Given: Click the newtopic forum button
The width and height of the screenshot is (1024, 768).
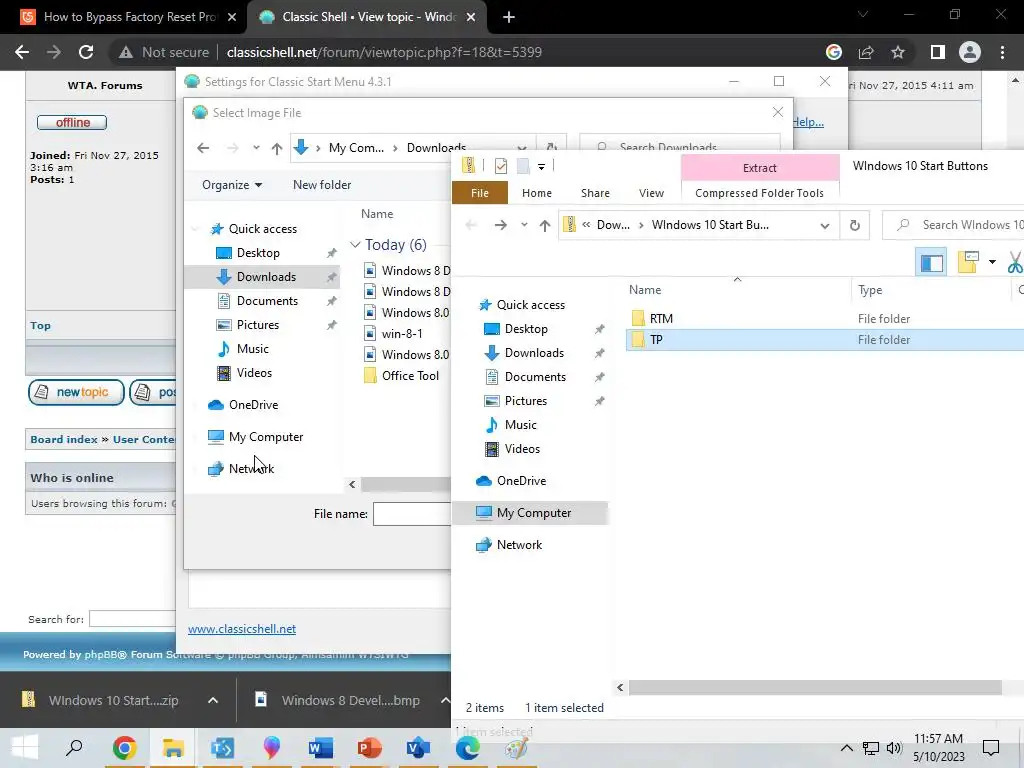Looking at the screenshot, I should click(76, 392).
